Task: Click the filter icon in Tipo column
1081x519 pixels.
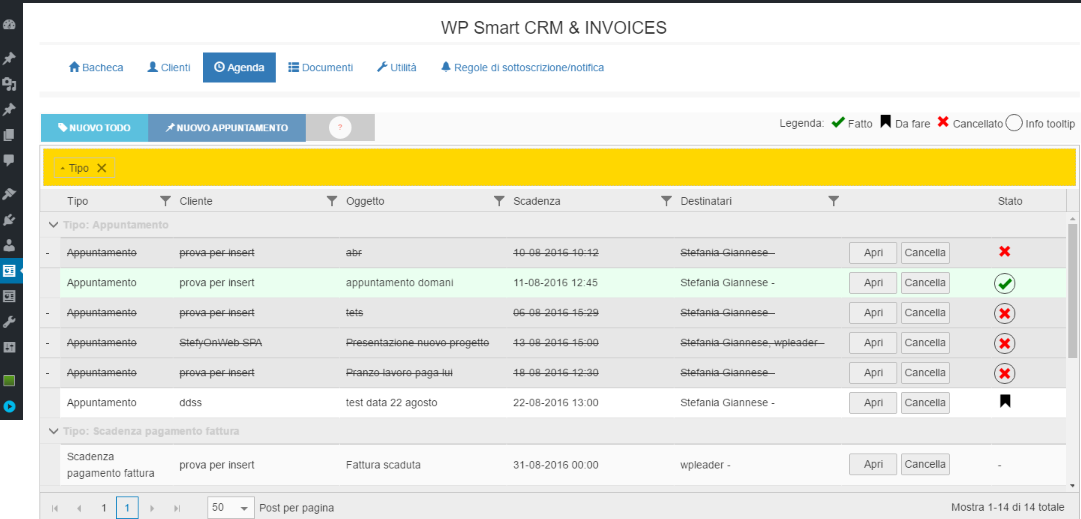Action: [x=166, y=201]
